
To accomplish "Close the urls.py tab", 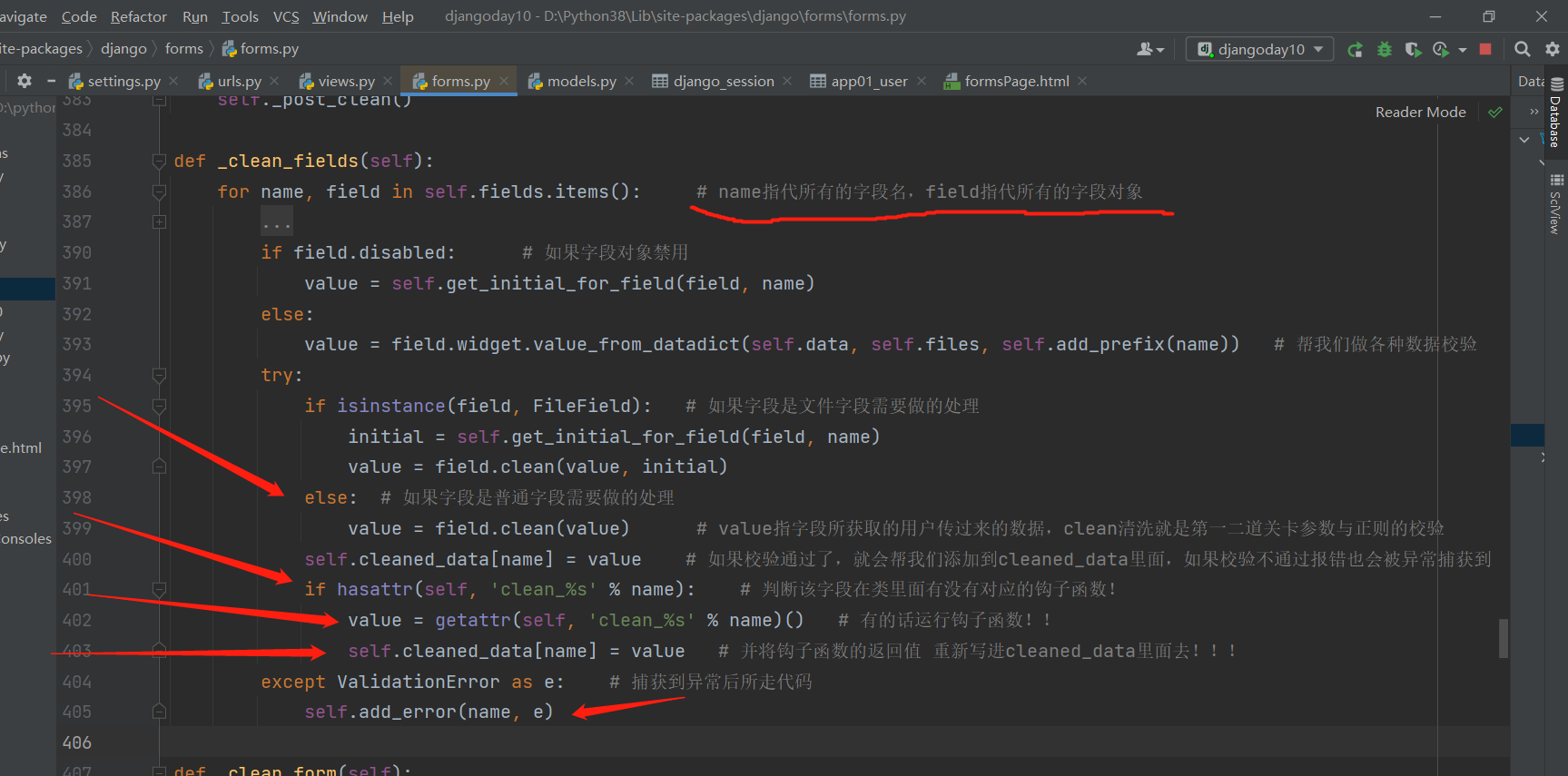I will [x=274, y=81].
